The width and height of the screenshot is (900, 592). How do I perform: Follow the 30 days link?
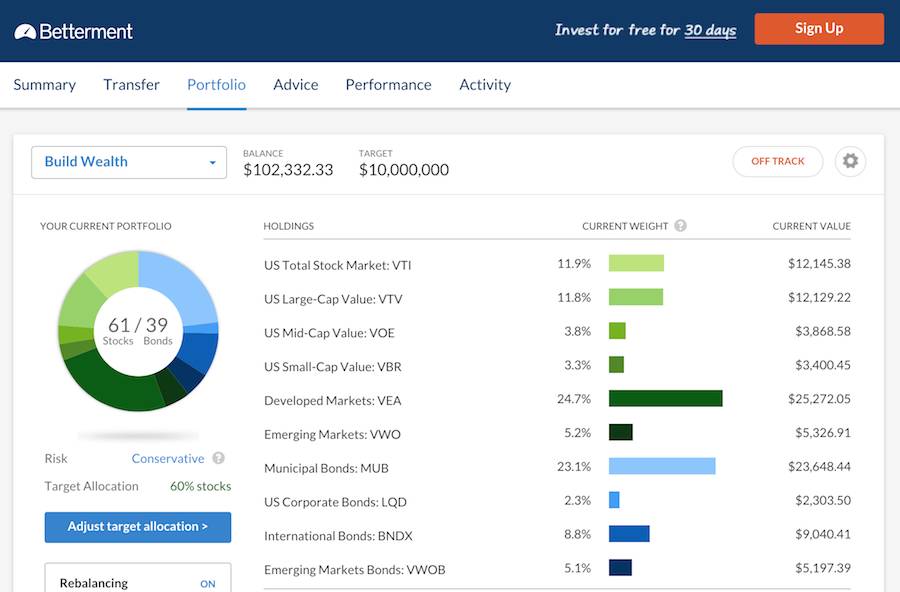(710, 30)
